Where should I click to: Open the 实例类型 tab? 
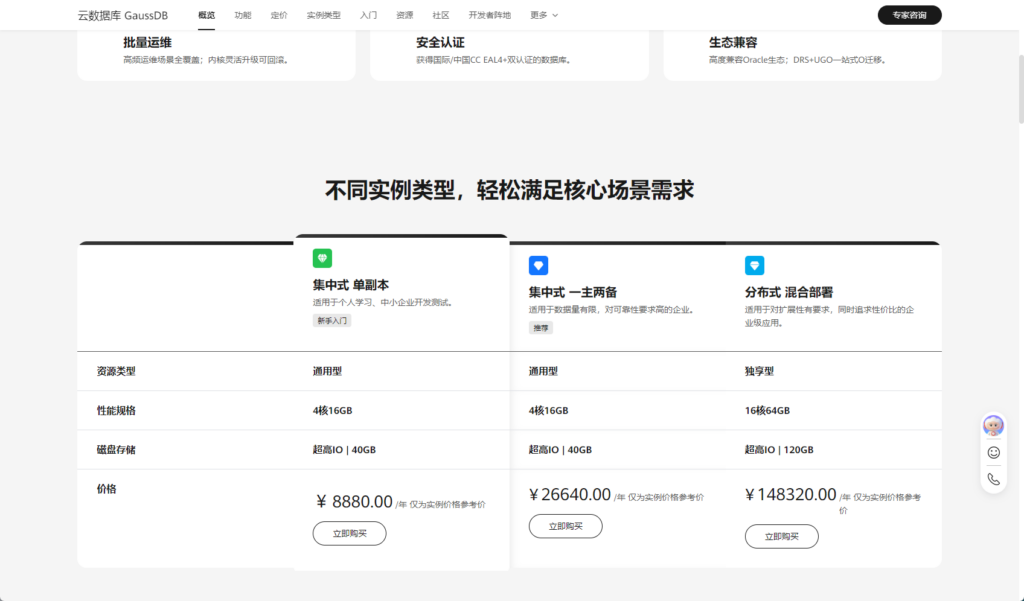tap(324, 15)
